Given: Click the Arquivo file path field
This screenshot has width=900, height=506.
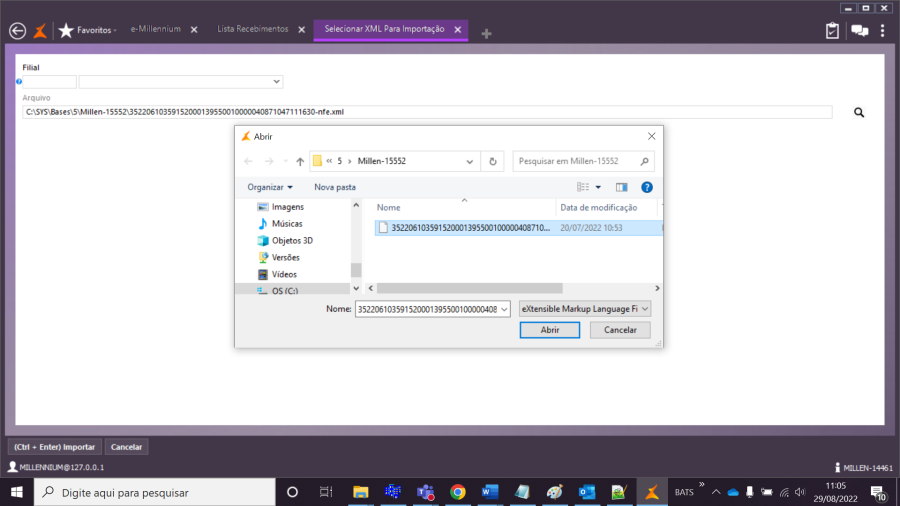Looking at the screenshot, I should [x=427, y=112].
